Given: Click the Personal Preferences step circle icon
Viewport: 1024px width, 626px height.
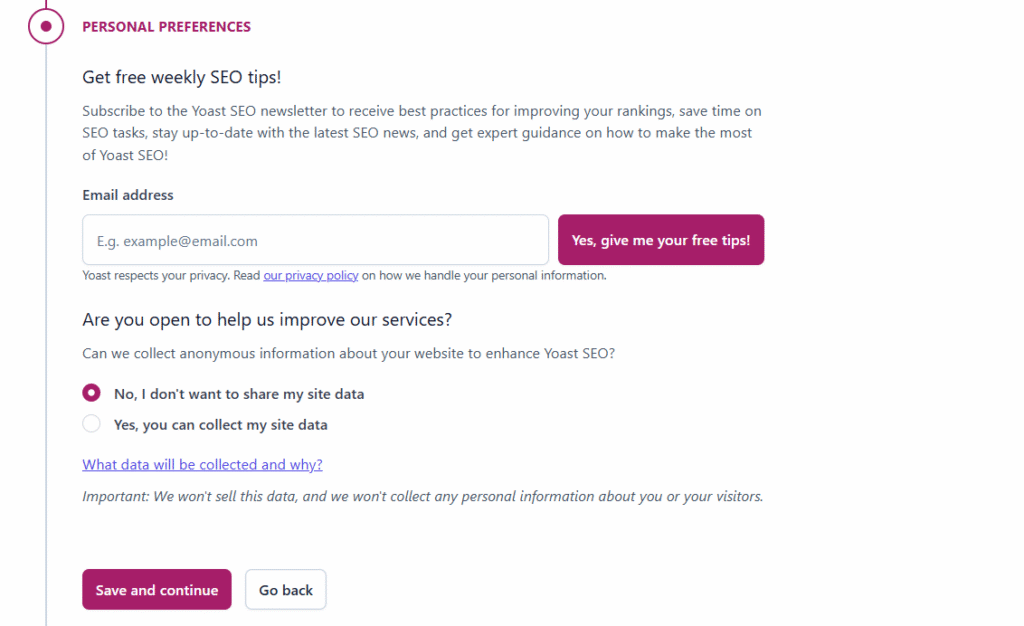Looking at the screenshot, I should (46, 27).
